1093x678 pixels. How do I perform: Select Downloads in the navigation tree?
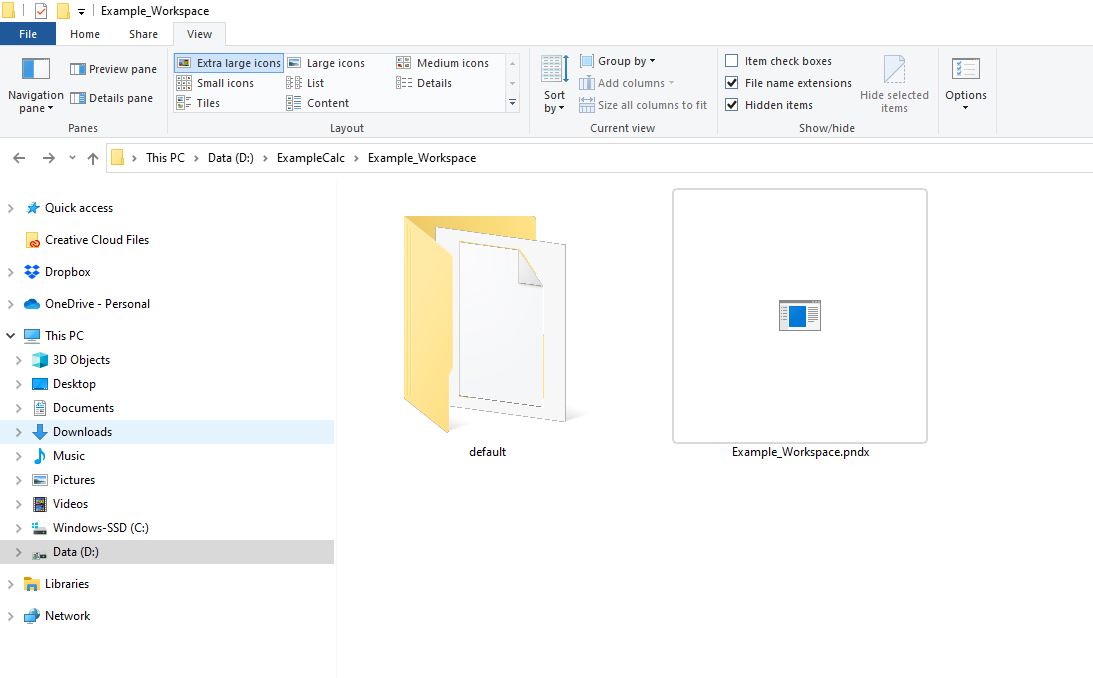pyautogui.click(x=82, y=432)
